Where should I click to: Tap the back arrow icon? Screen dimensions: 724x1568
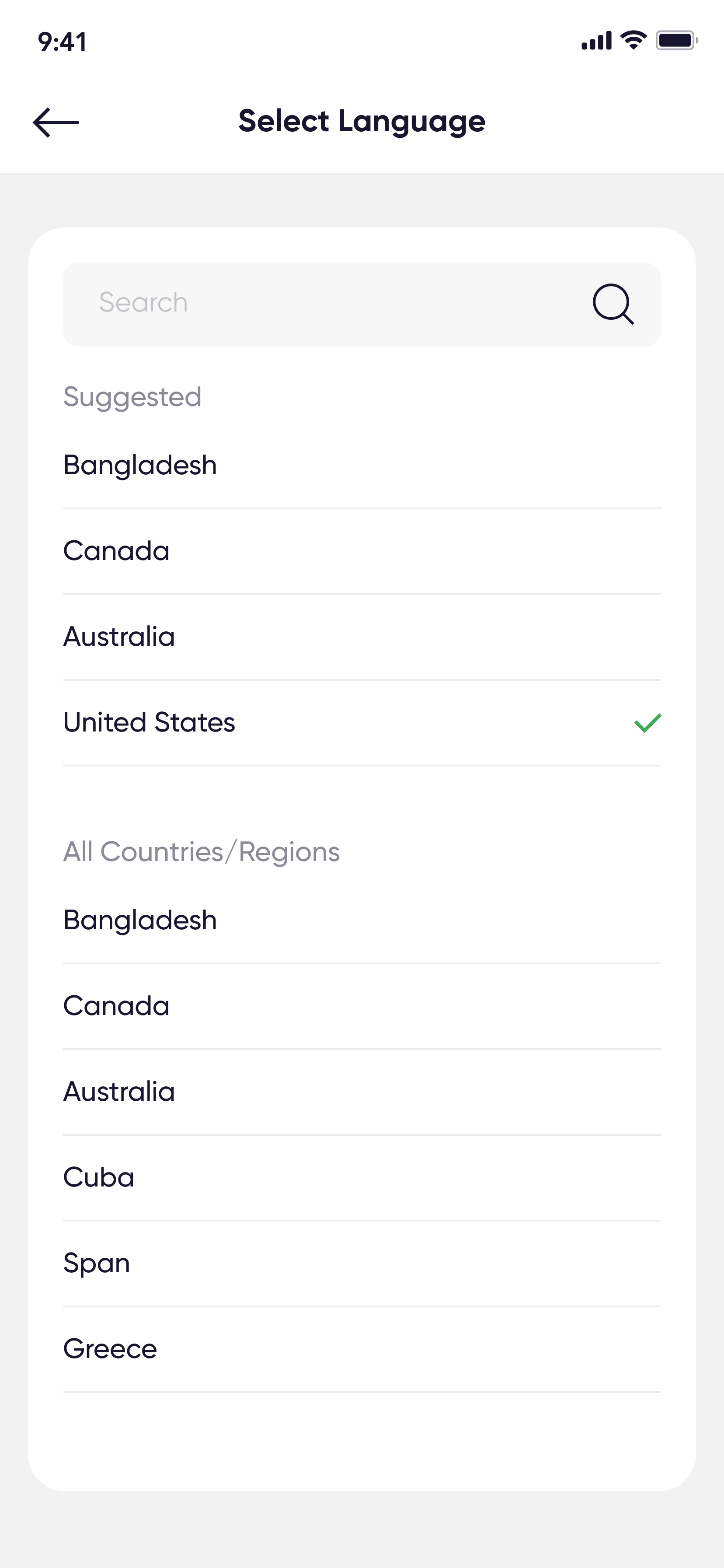click(56, 122)
